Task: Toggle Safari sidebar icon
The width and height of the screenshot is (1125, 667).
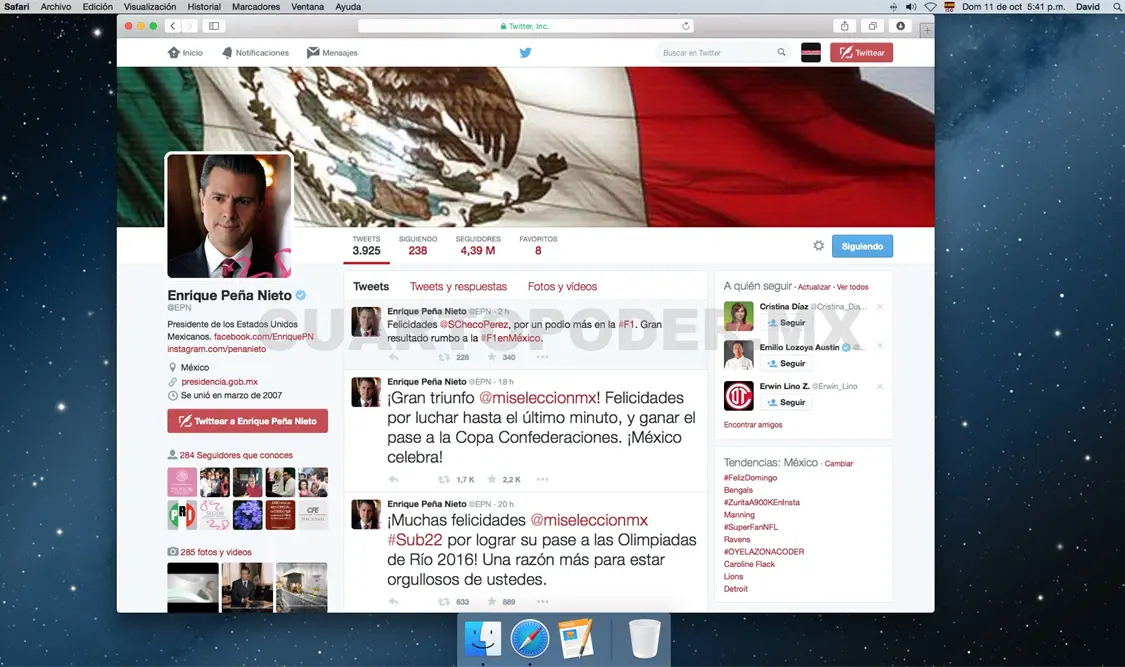Action: [x=214, y=26]
